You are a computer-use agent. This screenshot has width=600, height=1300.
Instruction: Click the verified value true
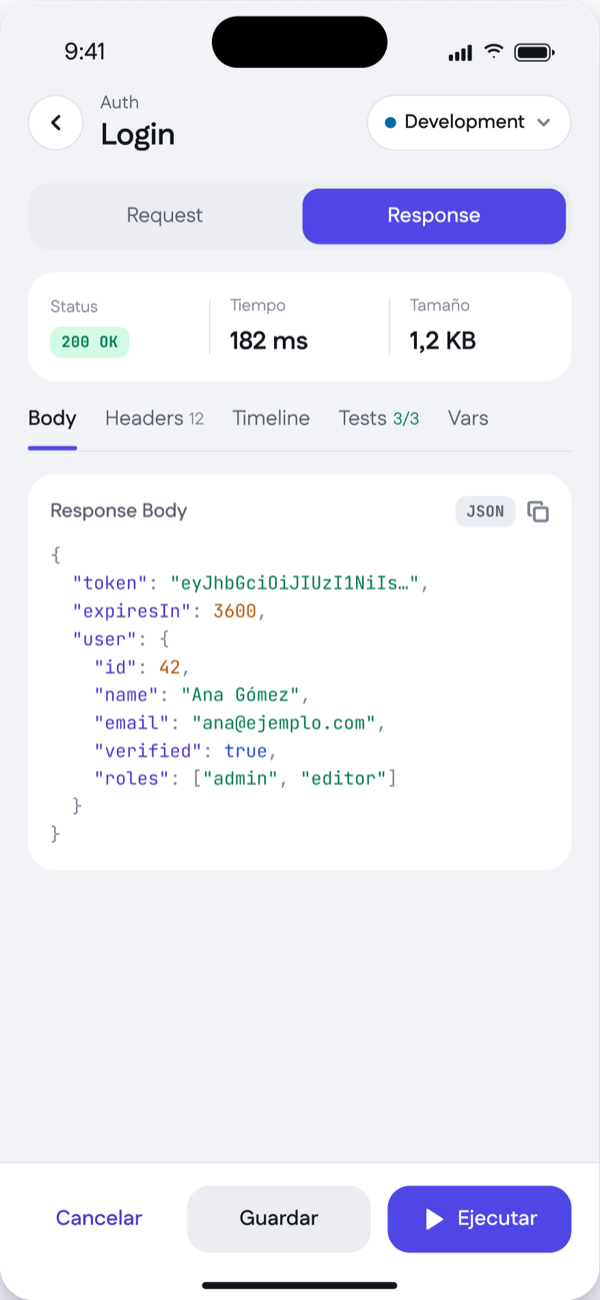(x=246, y=751)
